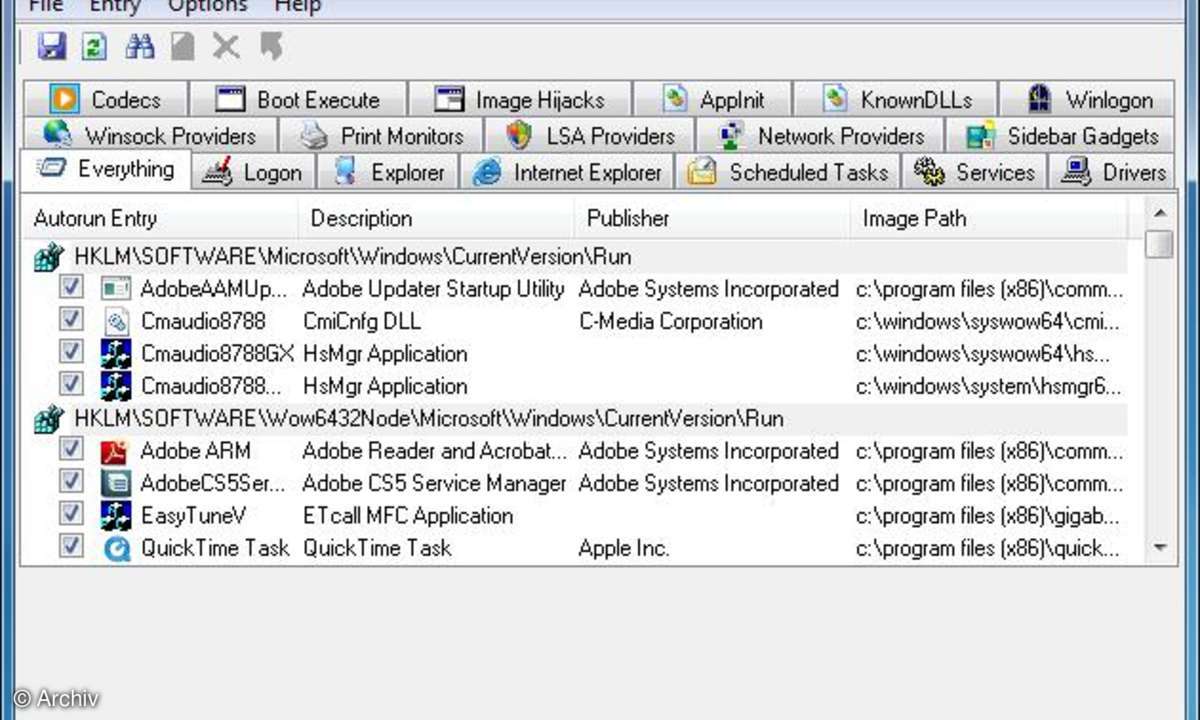
Task: Toggle the checkbox for the CmiCnfg DLL entry
Action: [x=71, y=321]
